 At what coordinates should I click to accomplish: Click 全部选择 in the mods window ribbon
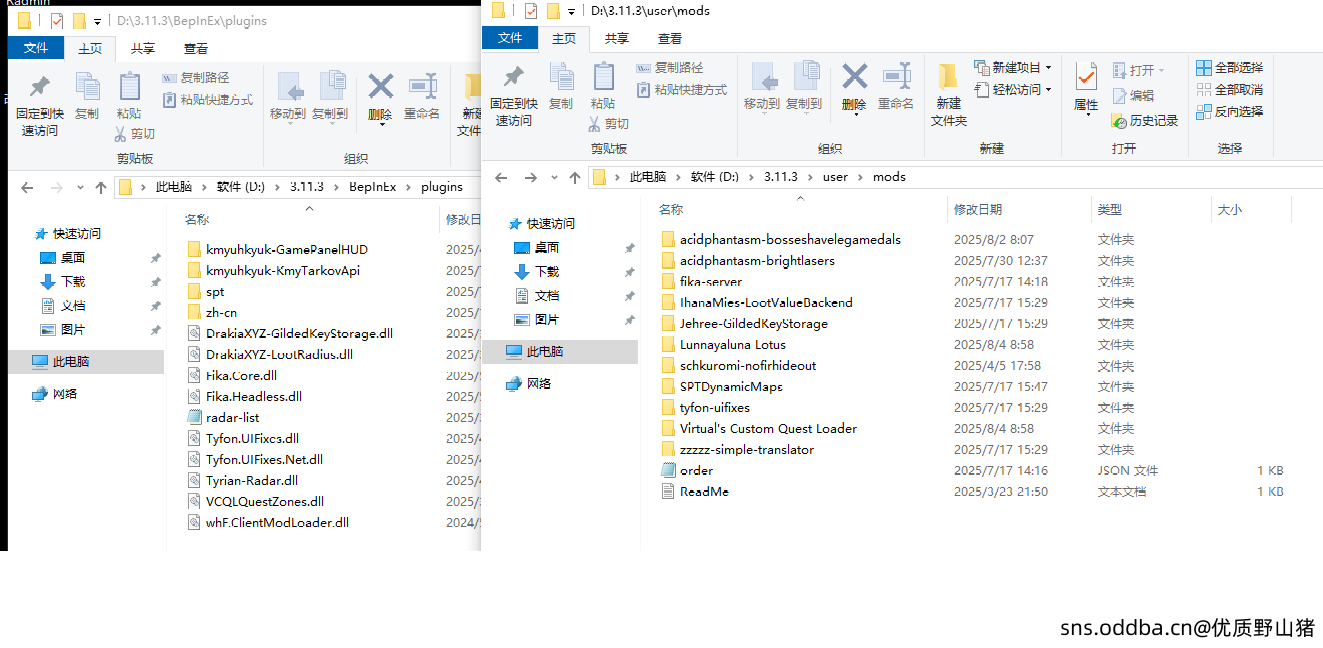pyautogui.click(x=1230, y=68)
